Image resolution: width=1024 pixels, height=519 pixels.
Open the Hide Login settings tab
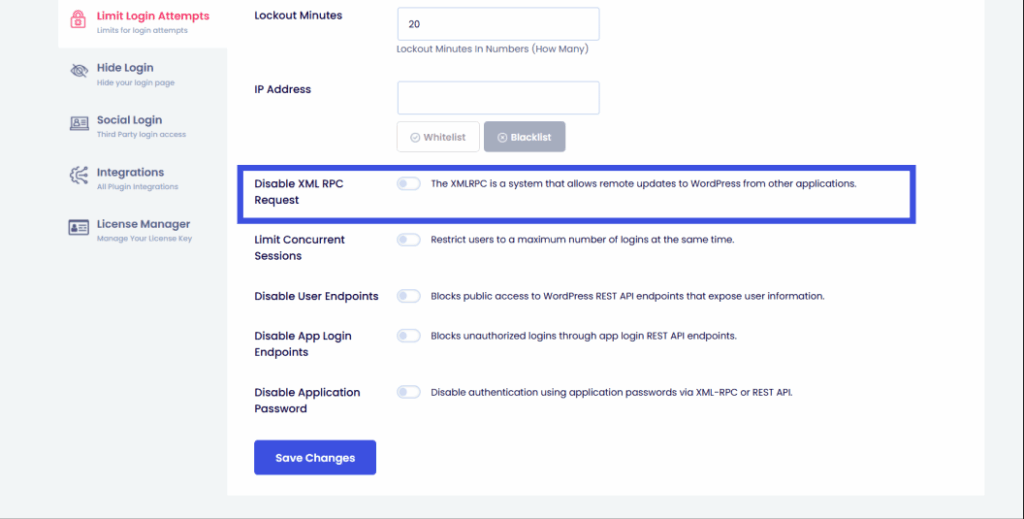tap(125, 68)
